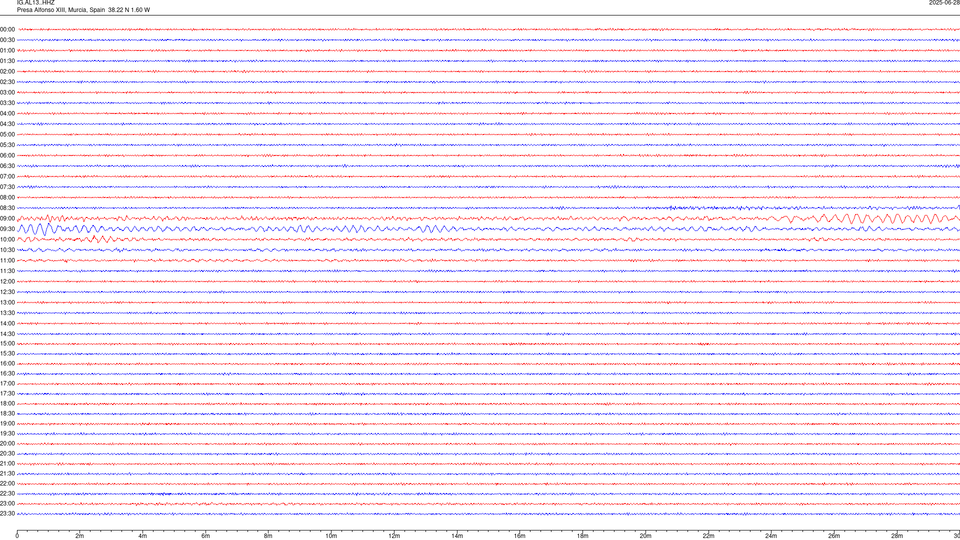The width and height of the screenshot is (960, 540).
Task: Click the station code "IG.AL13..HHZ"
Action: [36, 2]
